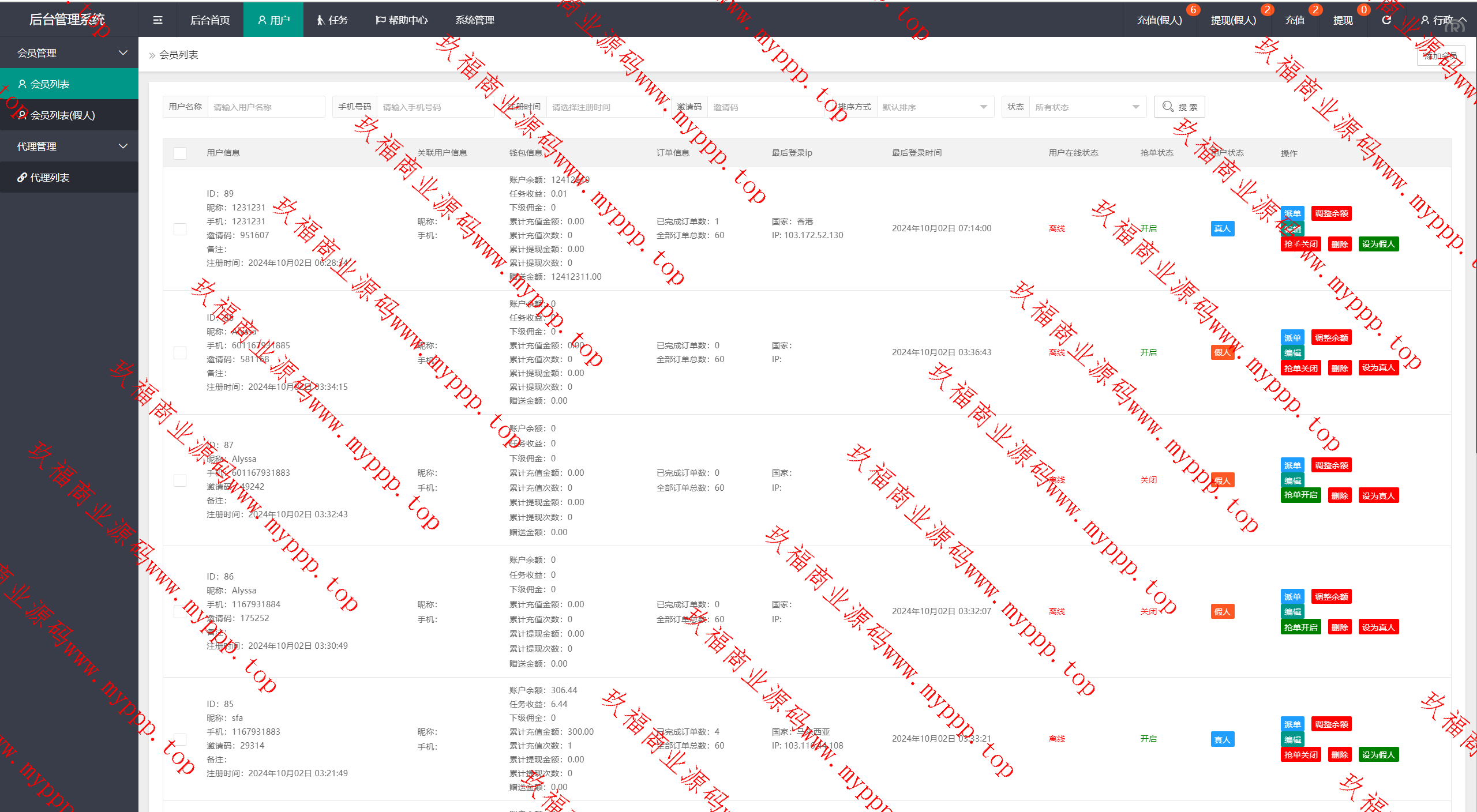
Task: Collapse the 会员管理 sidebar section
Action: pyautogui.click(x=69, y=53)
